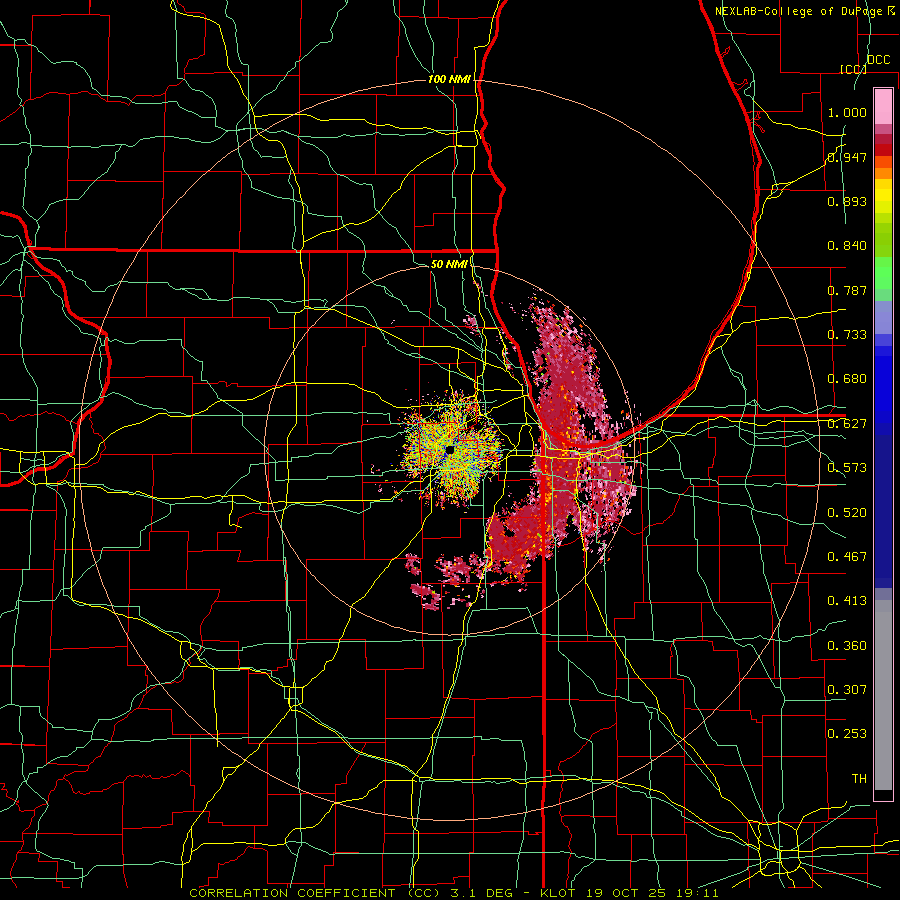Select the 0.573 color scale value

[847, 468]
